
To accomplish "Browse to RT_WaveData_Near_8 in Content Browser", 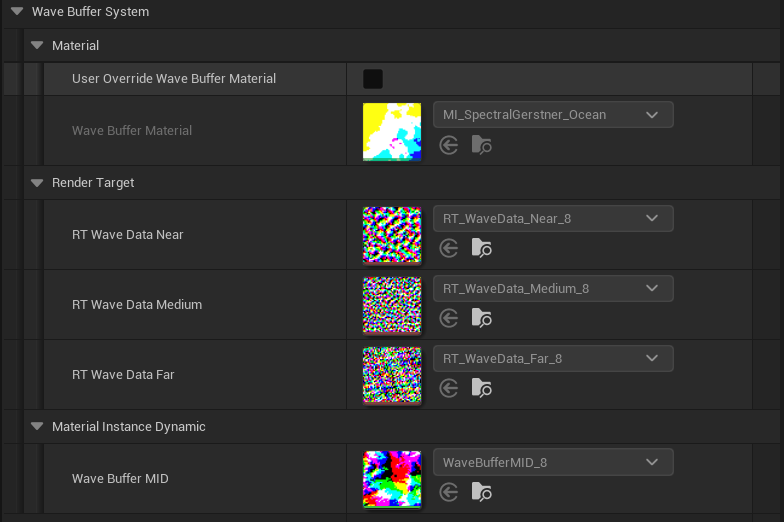I will [x=481, y=248].
